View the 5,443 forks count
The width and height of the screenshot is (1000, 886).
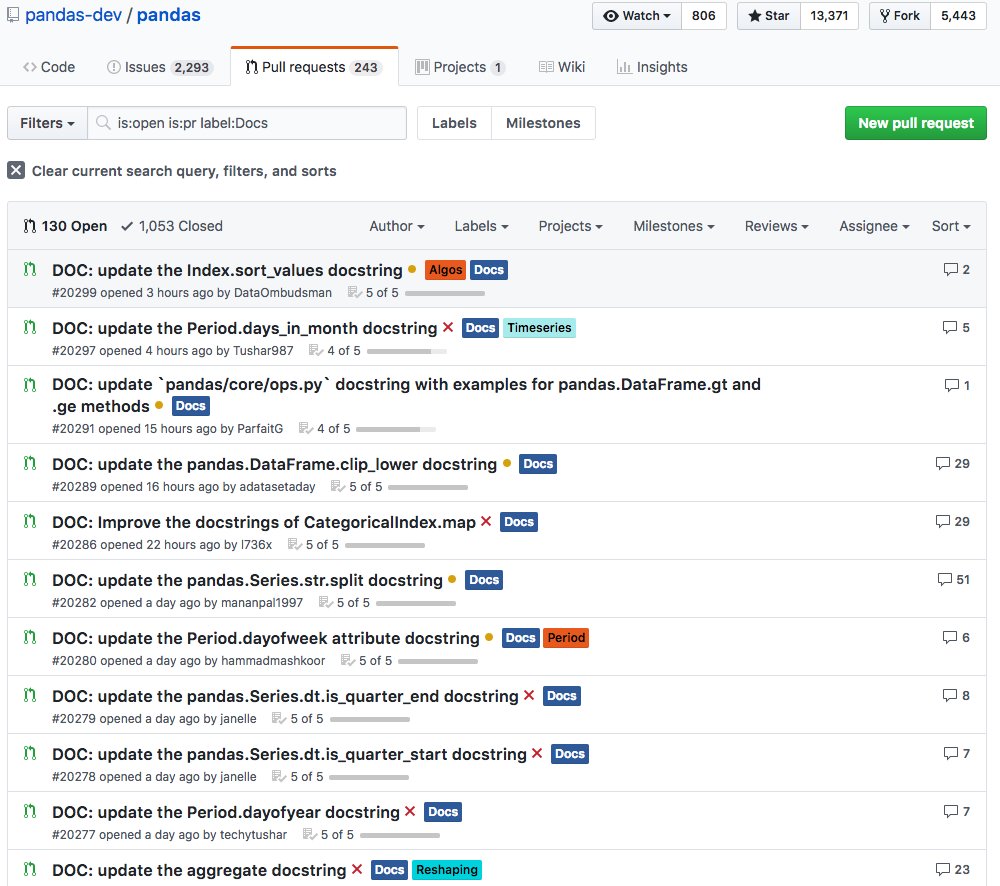958,16
